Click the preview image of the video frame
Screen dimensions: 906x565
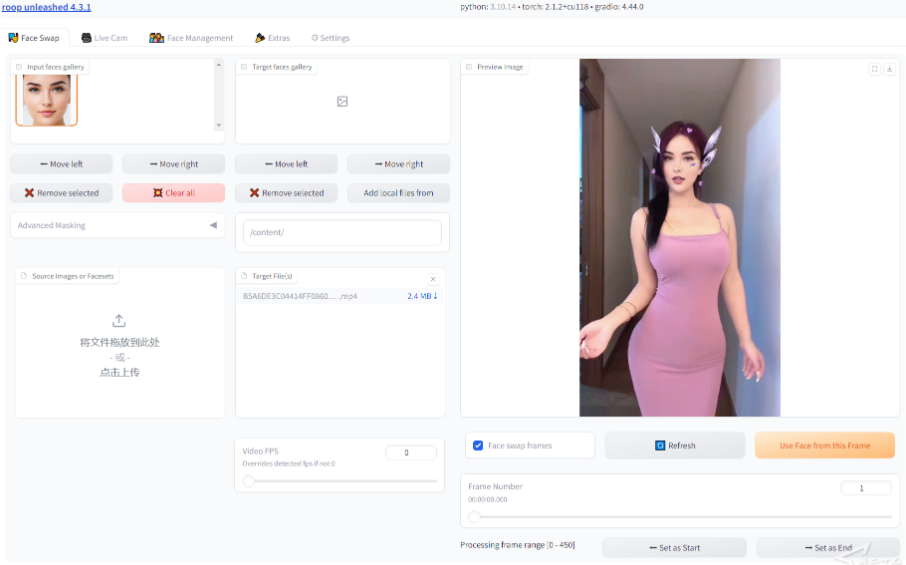click(x=680, y=237)
